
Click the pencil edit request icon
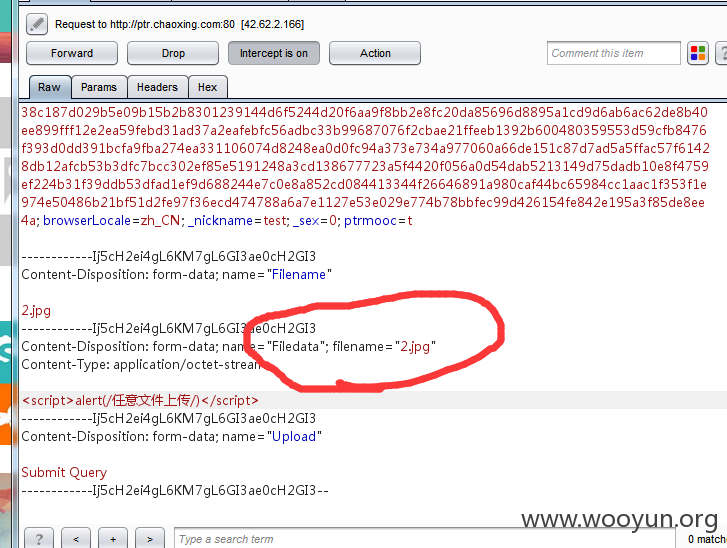point(37,24)
